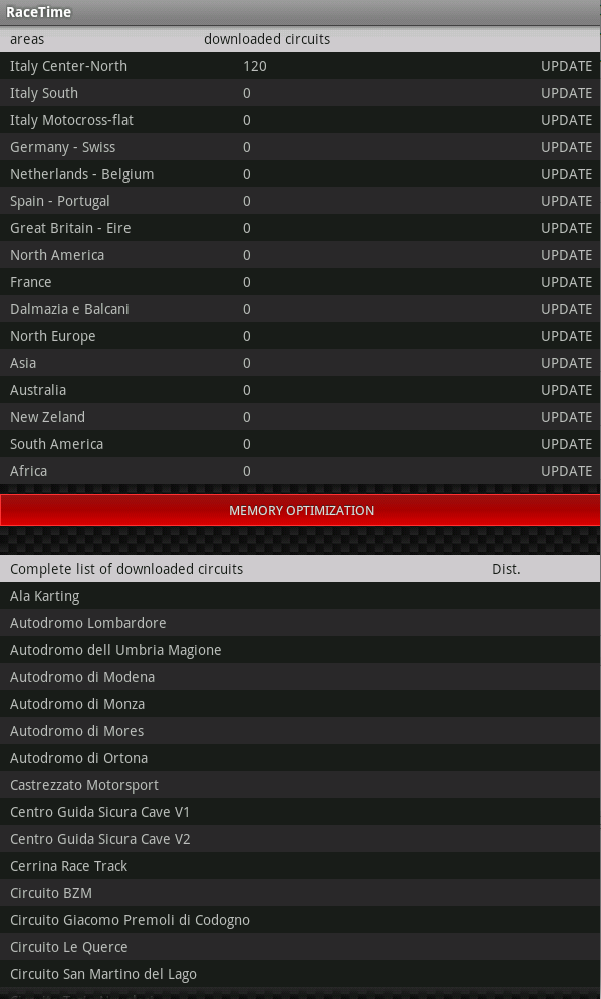
Task: Update the Italy South area
Action: [x=567, y=93]
